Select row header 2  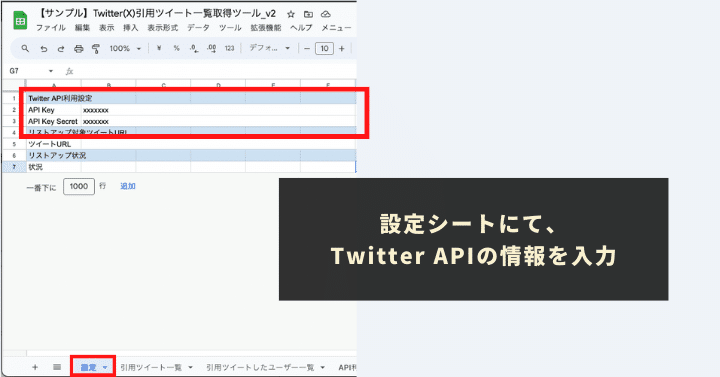[14, 110]
